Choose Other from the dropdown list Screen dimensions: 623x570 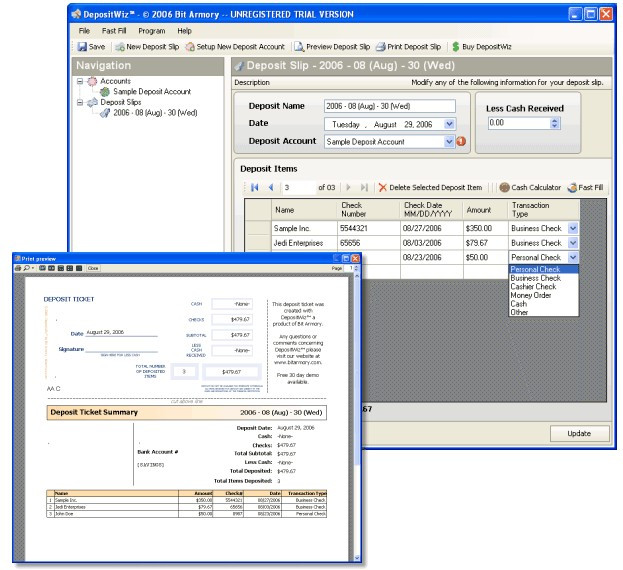[x=543, y=312]
